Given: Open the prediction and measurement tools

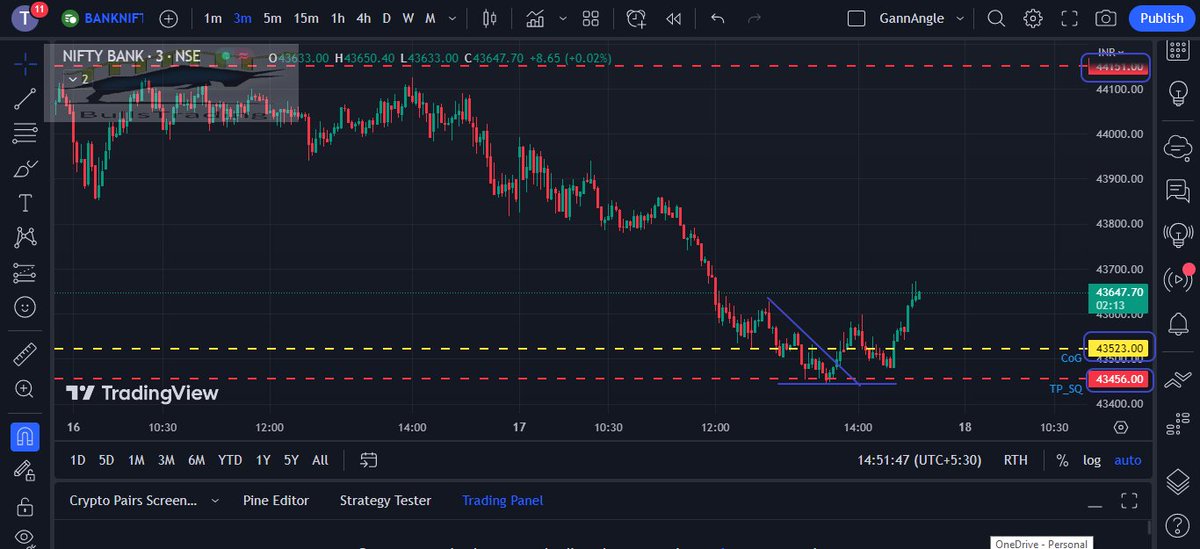Looking at the screenshot, I should [26, 272].
